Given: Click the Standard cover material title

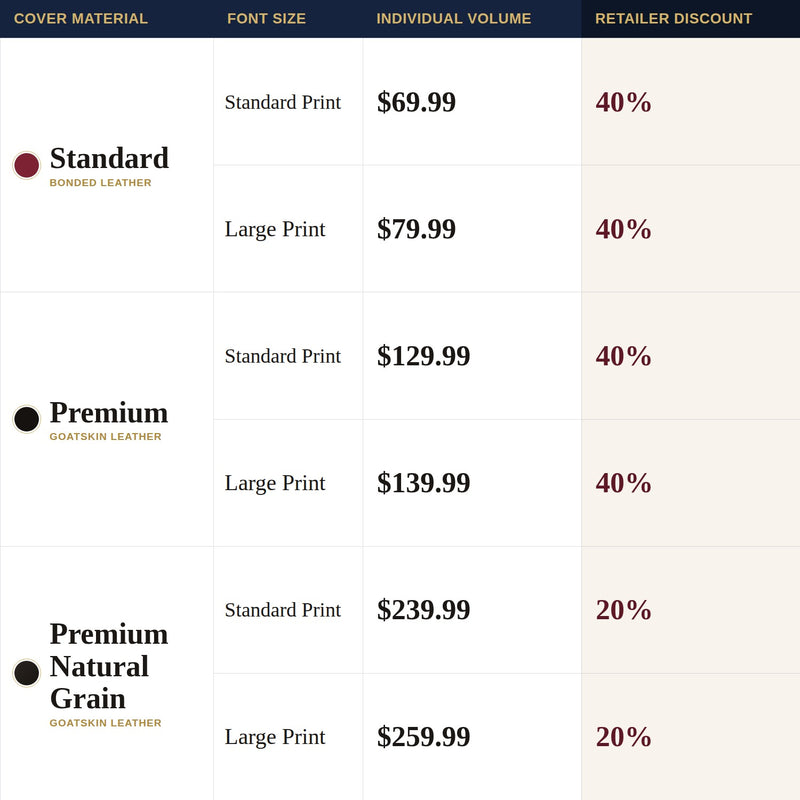Looking at the screenshot, I should point(109,158).
